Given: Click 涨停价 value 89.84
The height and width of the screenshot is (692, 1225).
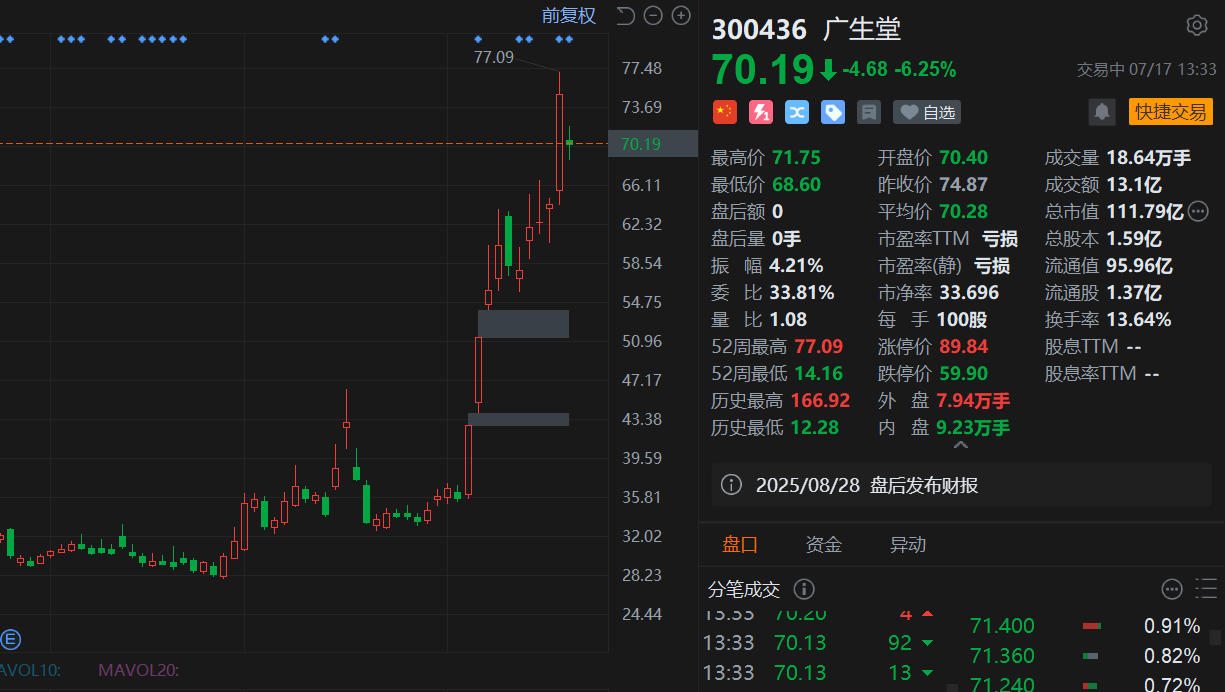Looking at the screenshot, I should pos(963,346).
